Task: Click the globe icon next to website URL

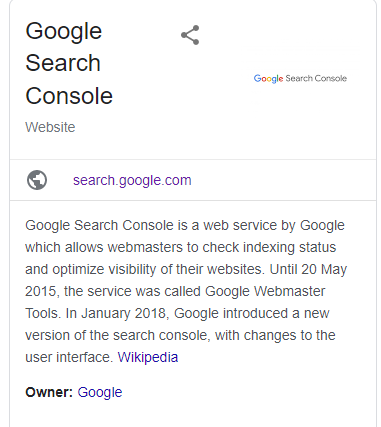Action: tap(37, 180)
